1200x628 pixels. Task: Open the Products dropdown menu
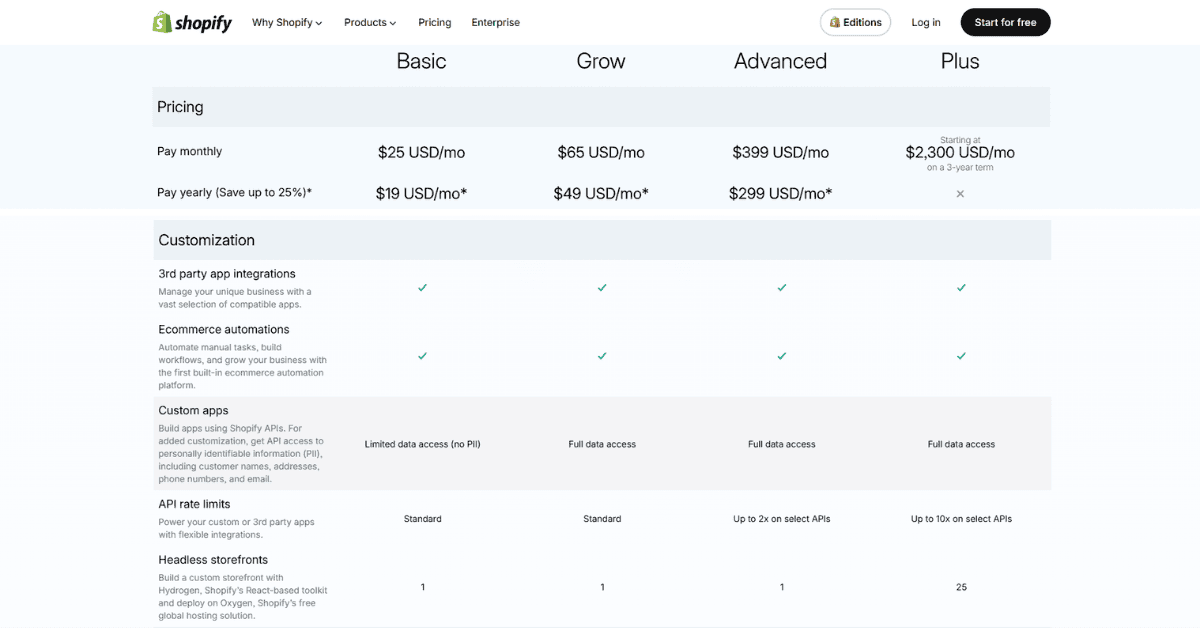tap(369, 22)
